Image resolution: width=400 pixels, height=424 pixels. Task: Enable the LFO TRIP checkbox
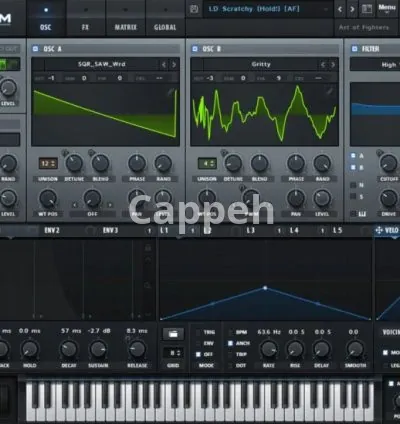[230, 354]
